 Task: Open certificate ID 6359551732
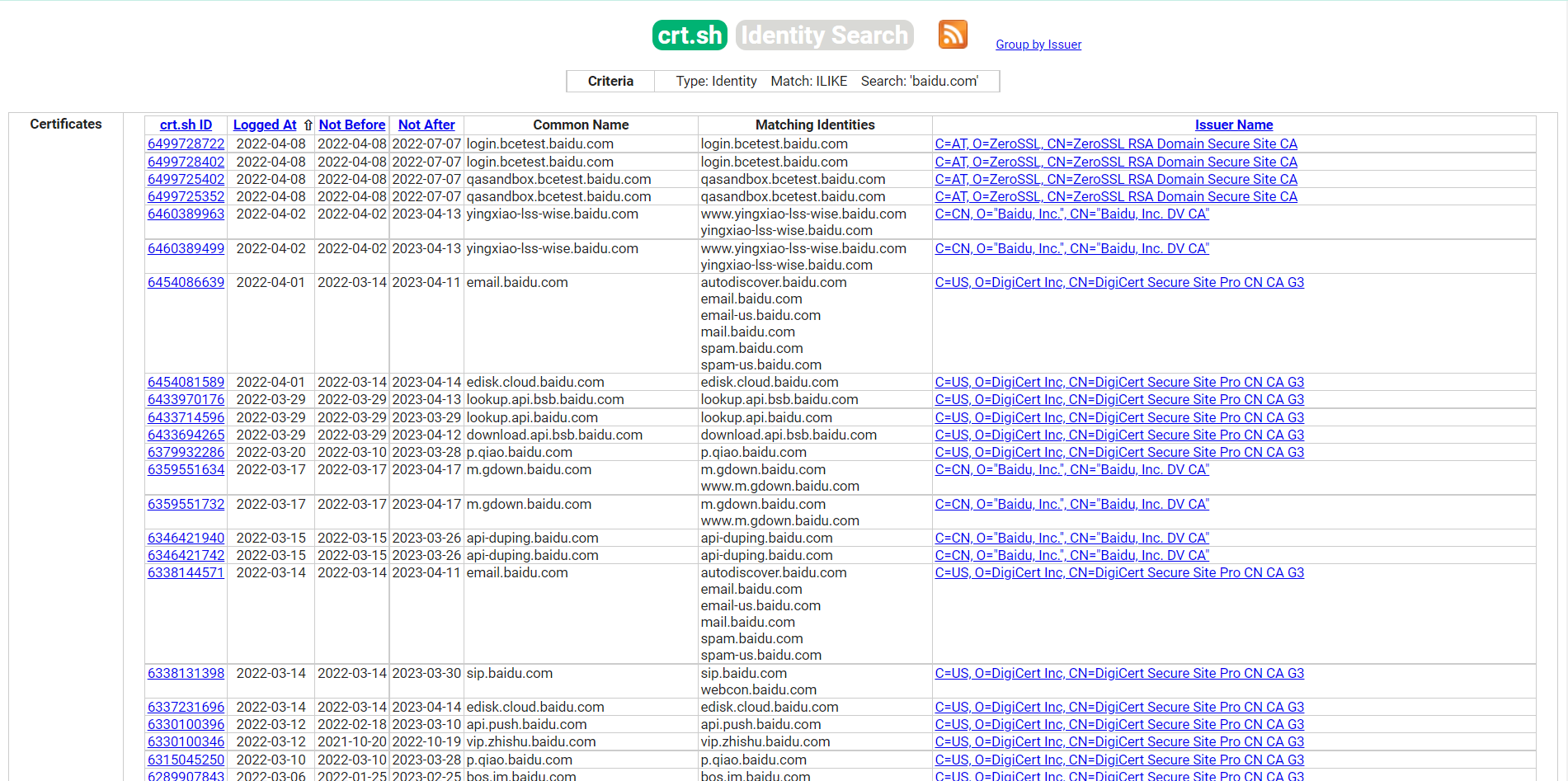tap(186, 504)
